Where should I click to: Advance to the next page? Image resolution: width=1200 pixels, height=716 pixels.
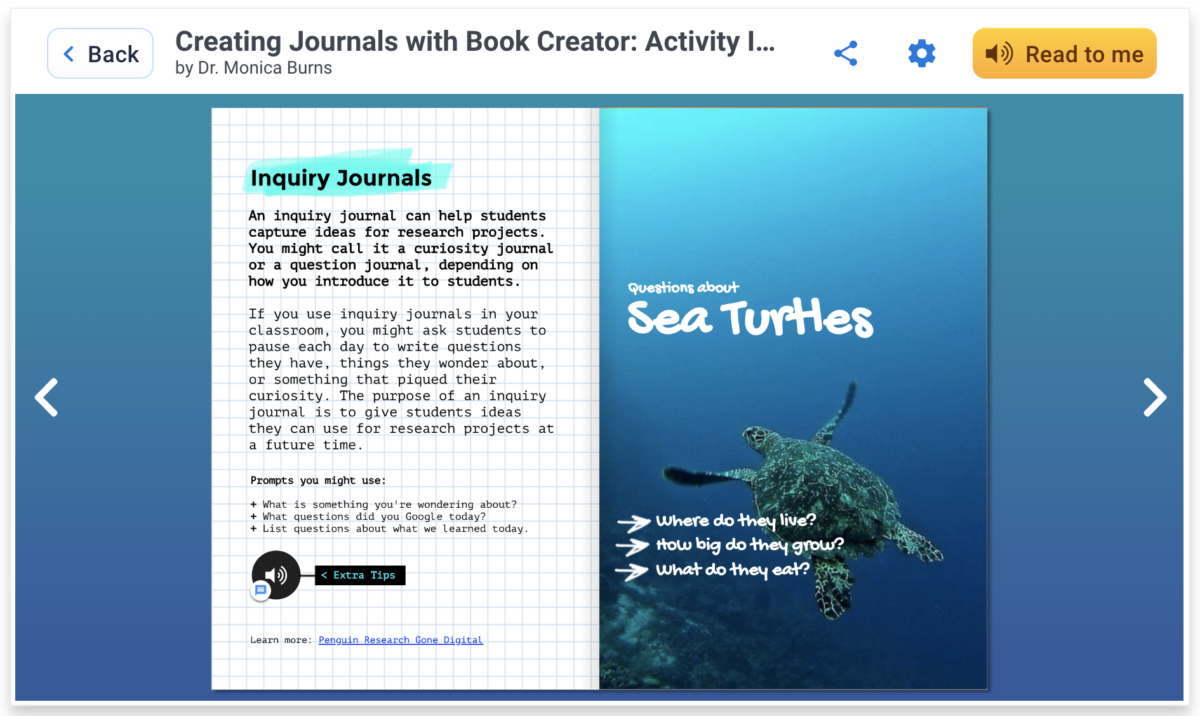click(1155, 397)
